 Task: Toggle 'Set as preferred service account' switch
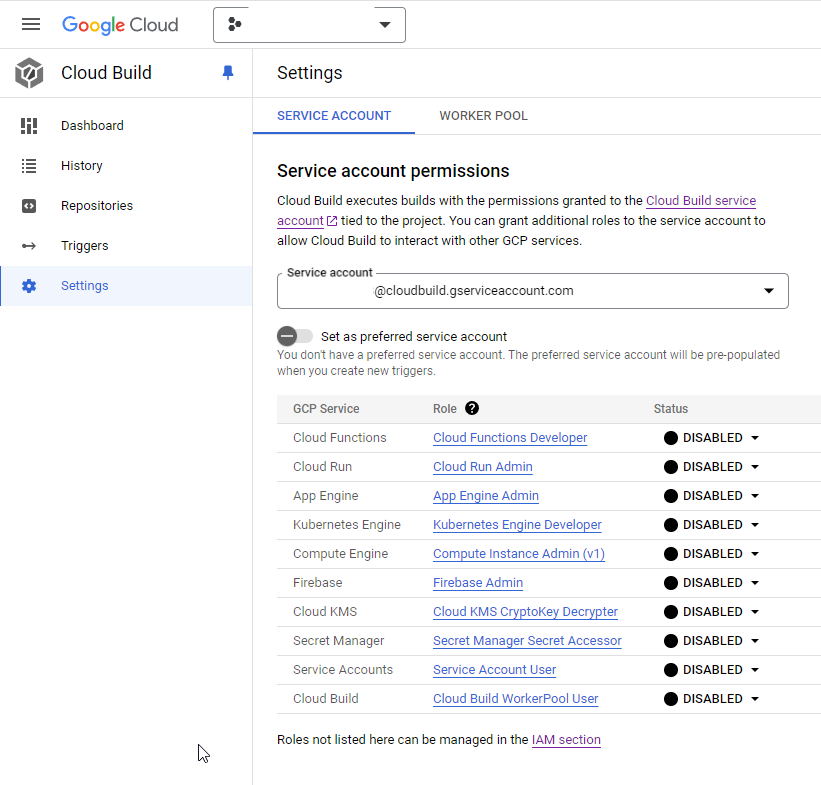click(x=295, y=336)
